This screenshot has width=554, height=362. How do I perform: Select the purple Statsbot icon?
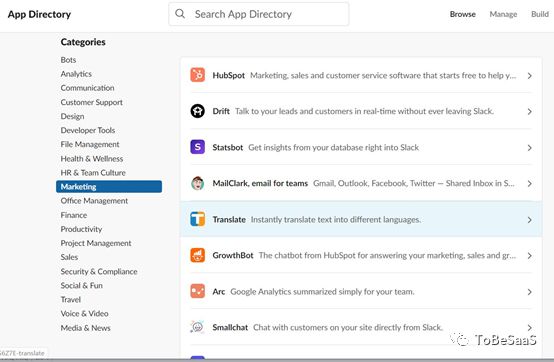(198, 147)
